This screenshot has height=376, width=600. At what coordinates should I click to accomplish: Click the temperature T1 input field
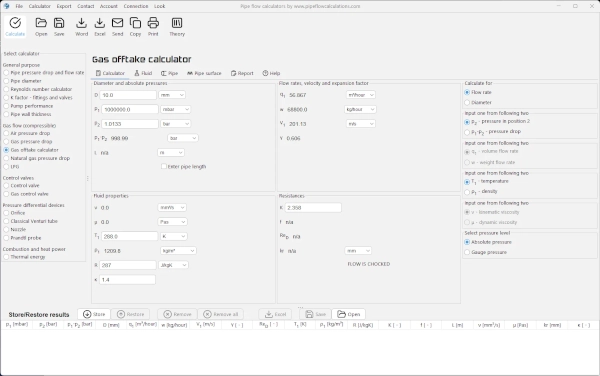click(x=129, y=236)
